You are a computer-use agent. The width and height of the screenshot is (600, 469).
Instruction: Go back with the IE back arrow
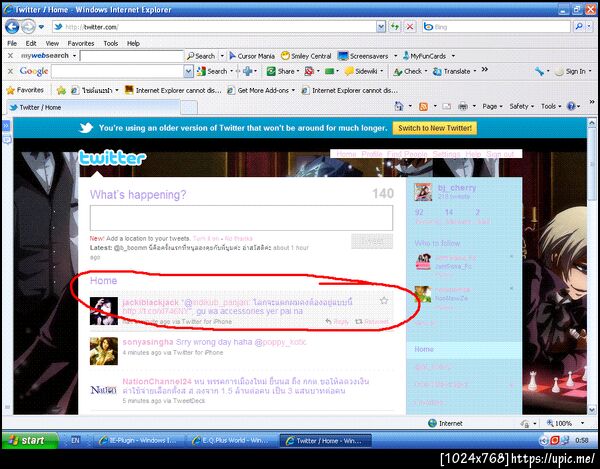(12, 27)
